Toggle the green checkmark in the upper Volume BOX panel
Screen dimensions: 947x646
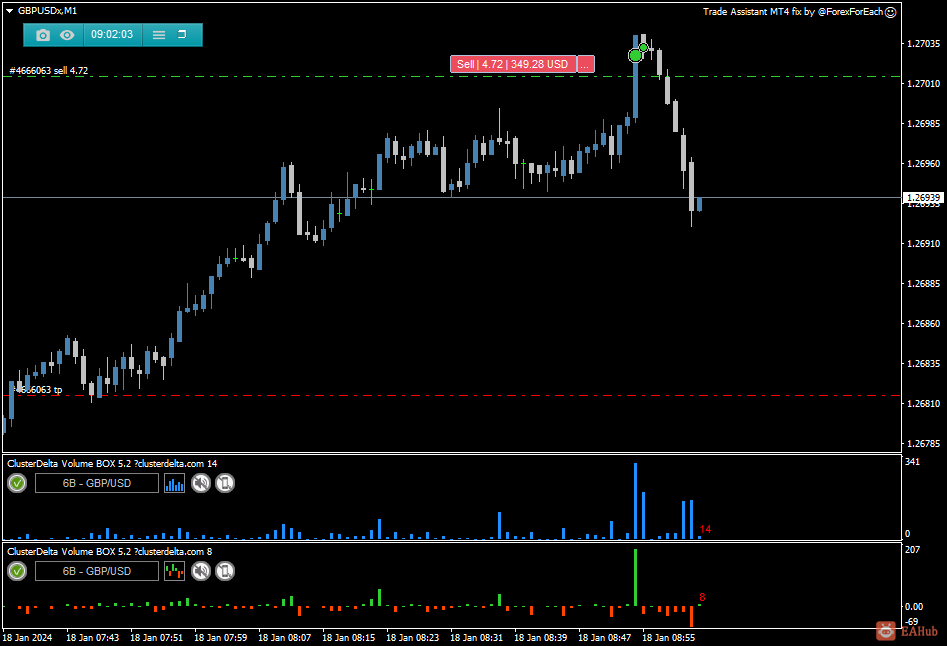coord(17,483)
